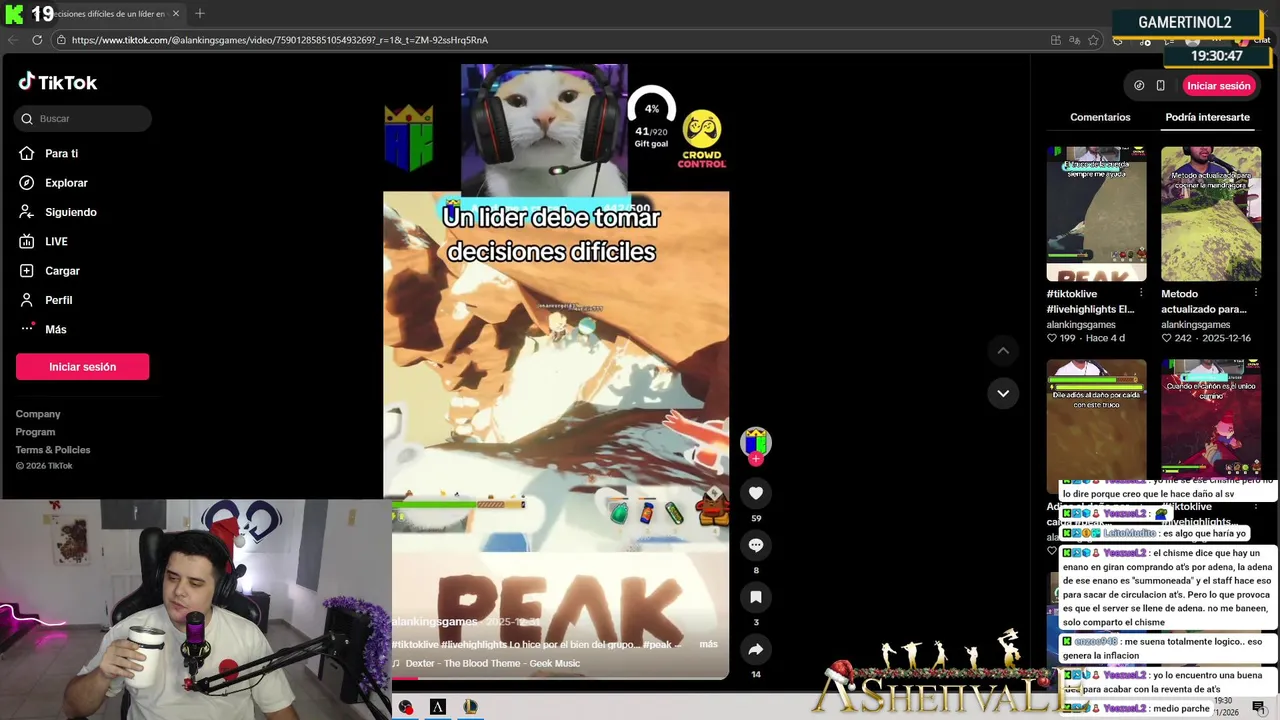This screenshot has width=1280, height=720.
Task: Open a new browser tab
Action: [200, 14]
